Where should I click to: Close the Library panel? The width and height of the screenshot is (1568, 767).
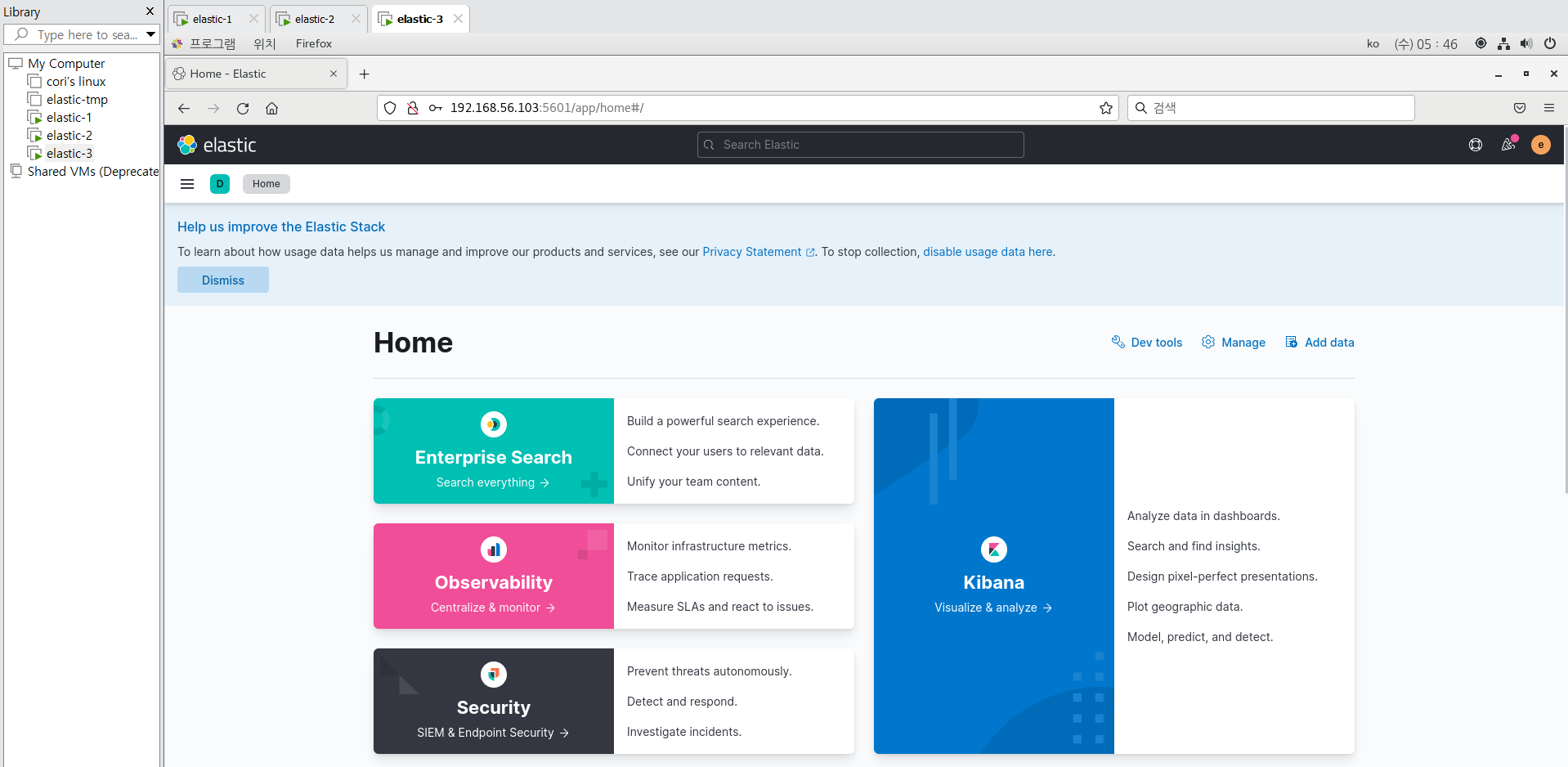(150, 11)
